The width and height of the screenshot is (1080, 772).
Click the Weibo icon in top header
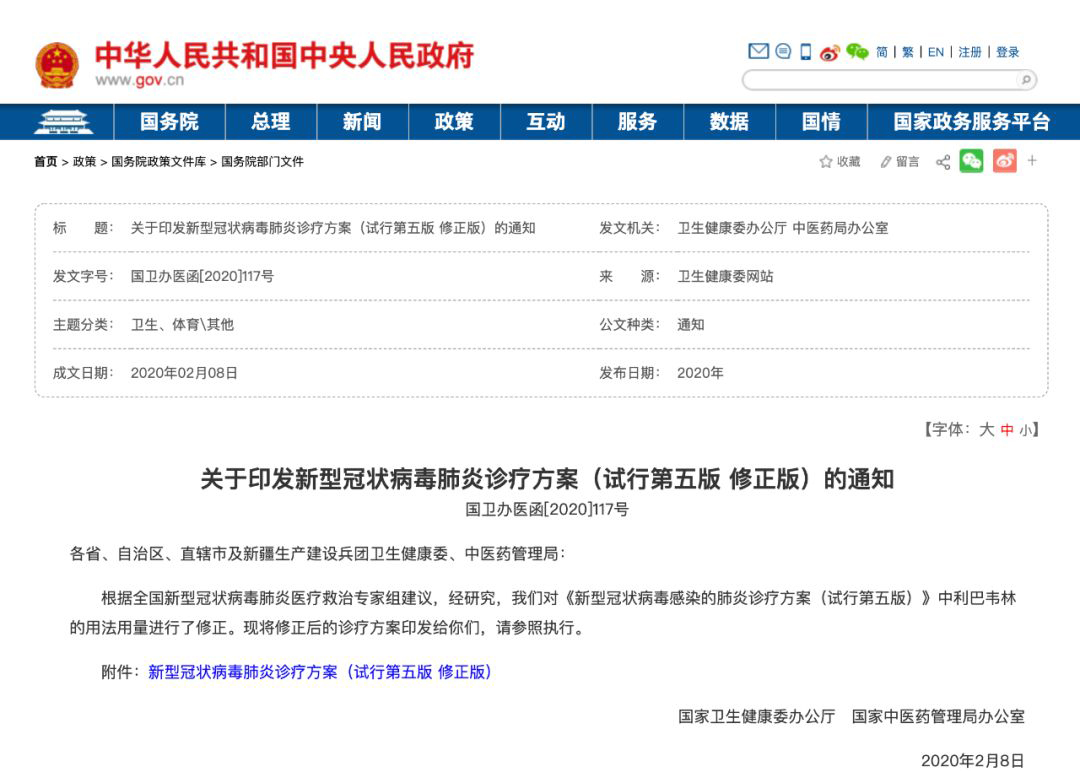point(830,52)
